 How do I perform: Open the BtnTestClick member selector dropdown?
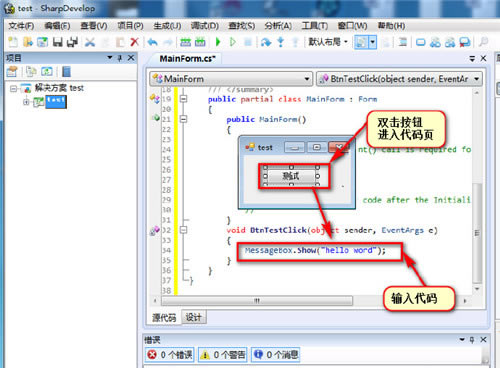477,79
